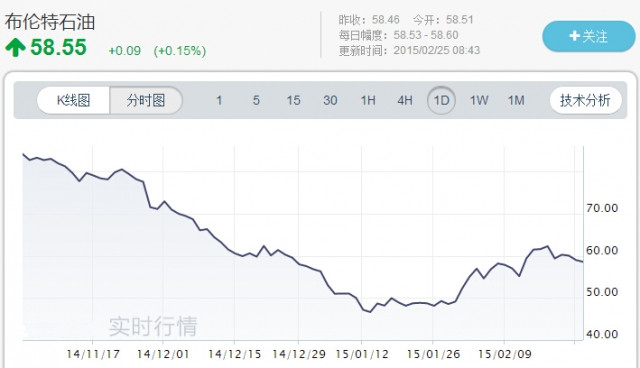Click the green up arrow icon
Screen dimensions: 640x368
pyautogui.click(x=16, y=47)
